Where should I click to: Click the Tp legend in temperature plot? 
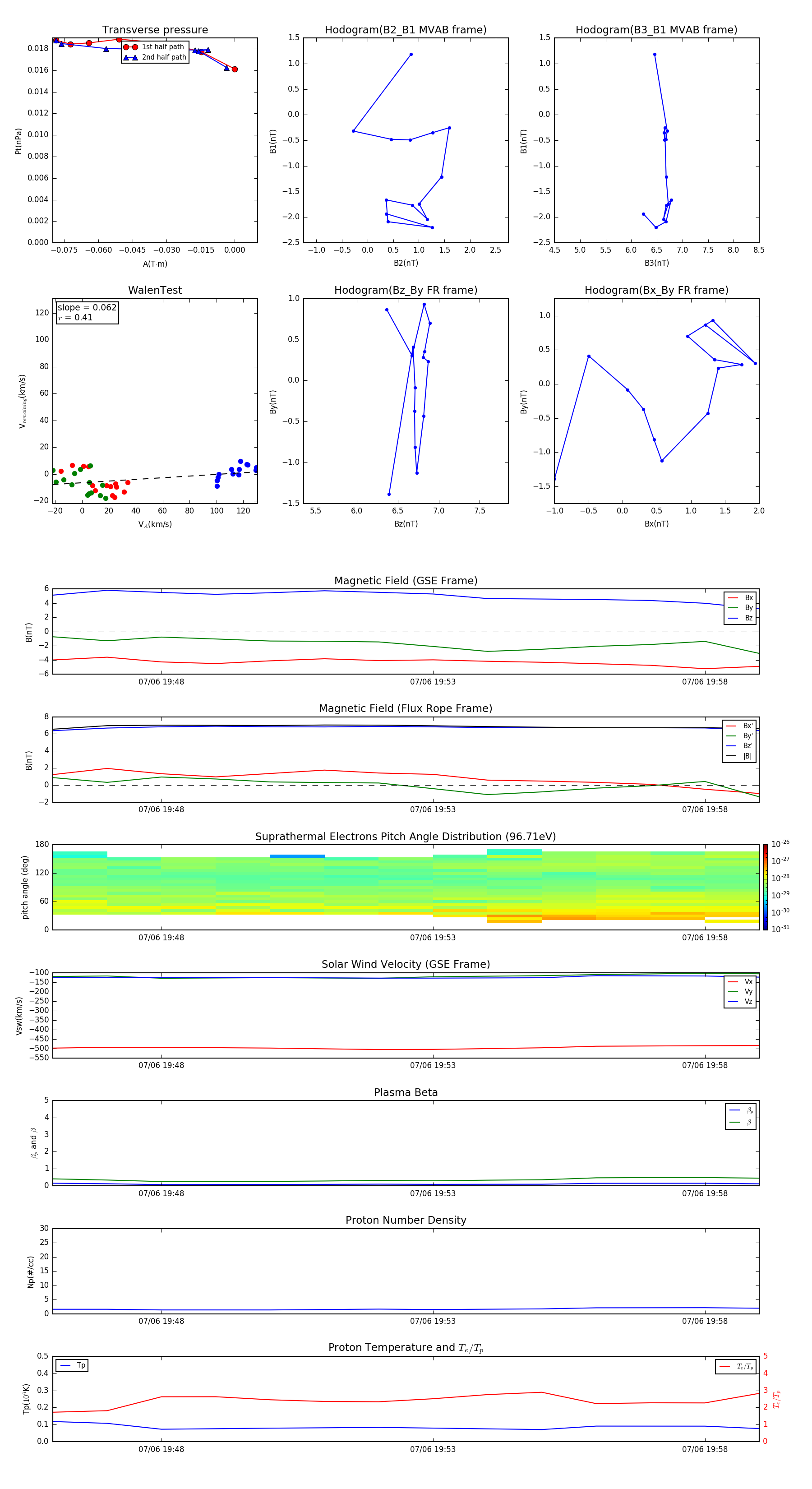click(72, 1365)
